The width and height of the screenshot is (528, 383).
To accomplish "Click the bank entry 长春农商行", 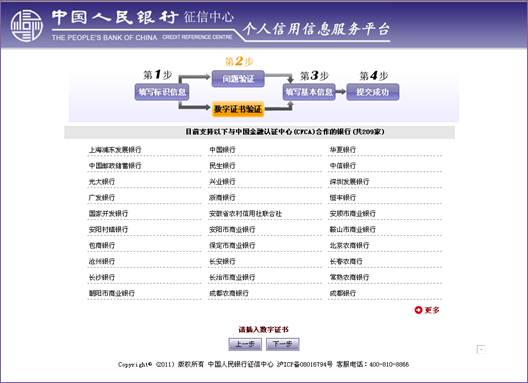I will 346,261.
